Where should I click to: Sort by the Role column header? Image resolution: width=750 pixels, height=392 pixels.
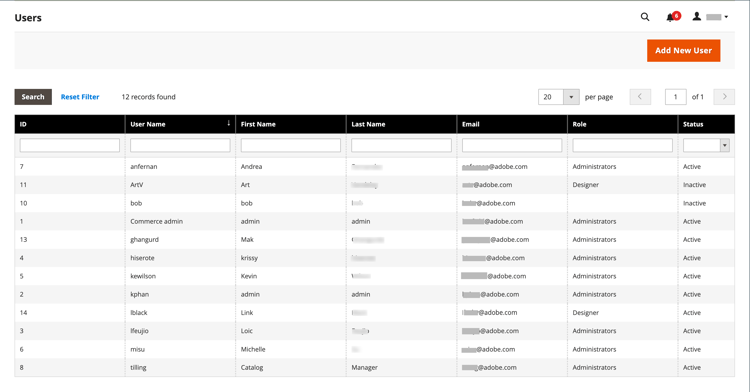click(622, 124)
